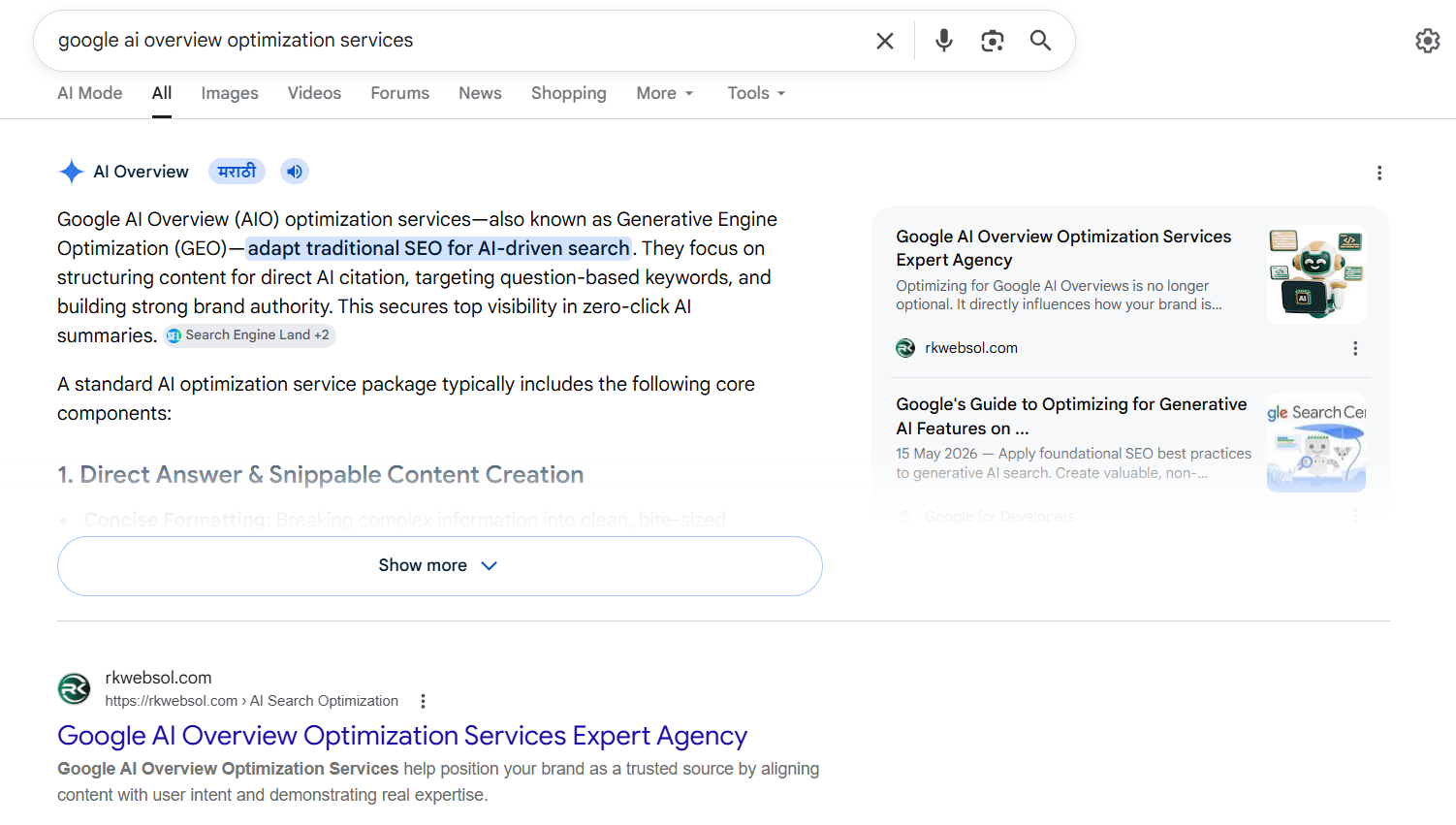
Task: Open Google Lens image search icon
Action: coord(992,41)
